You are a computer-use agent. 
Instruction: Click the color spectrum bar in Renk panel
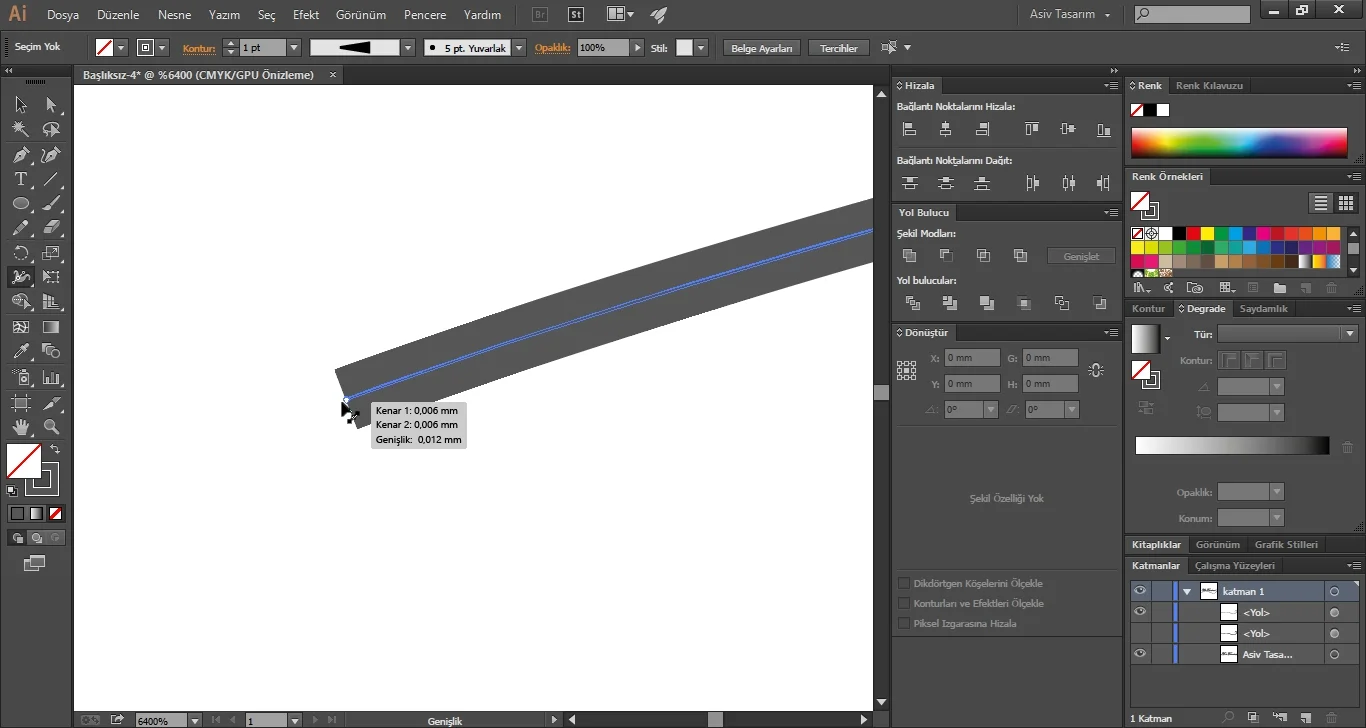click(x=1239, y=143)
